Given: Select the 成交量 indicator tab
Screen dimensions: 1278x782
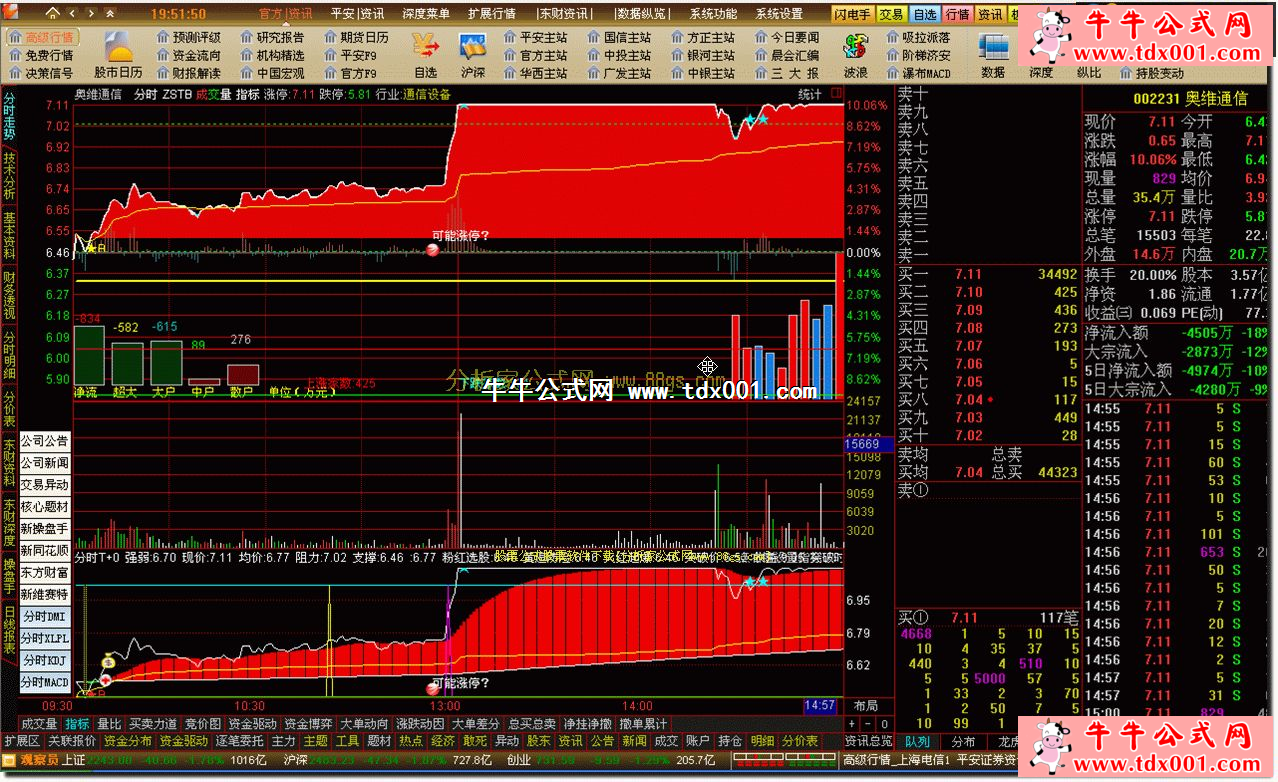Looking at the screenshot, I should [x=39, y=723].
